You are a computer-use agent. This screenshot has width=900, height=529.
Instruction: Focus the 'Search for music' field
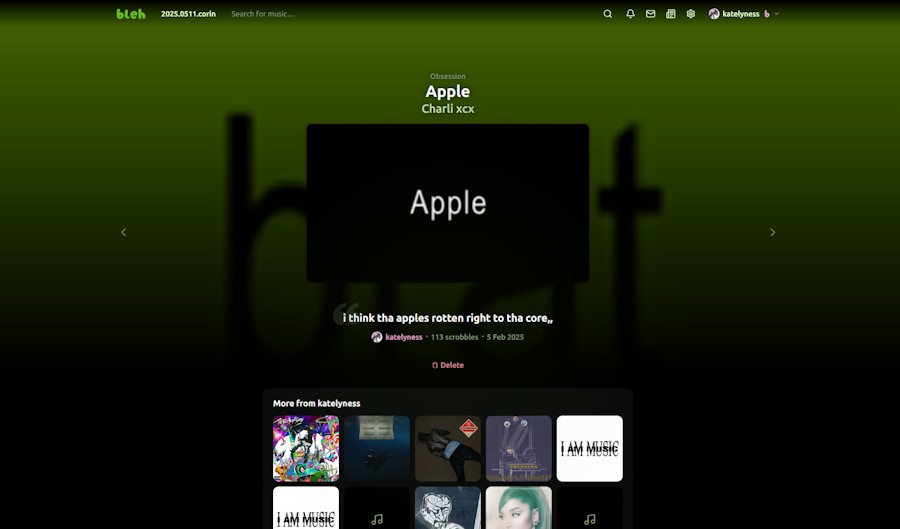(300, 14)
